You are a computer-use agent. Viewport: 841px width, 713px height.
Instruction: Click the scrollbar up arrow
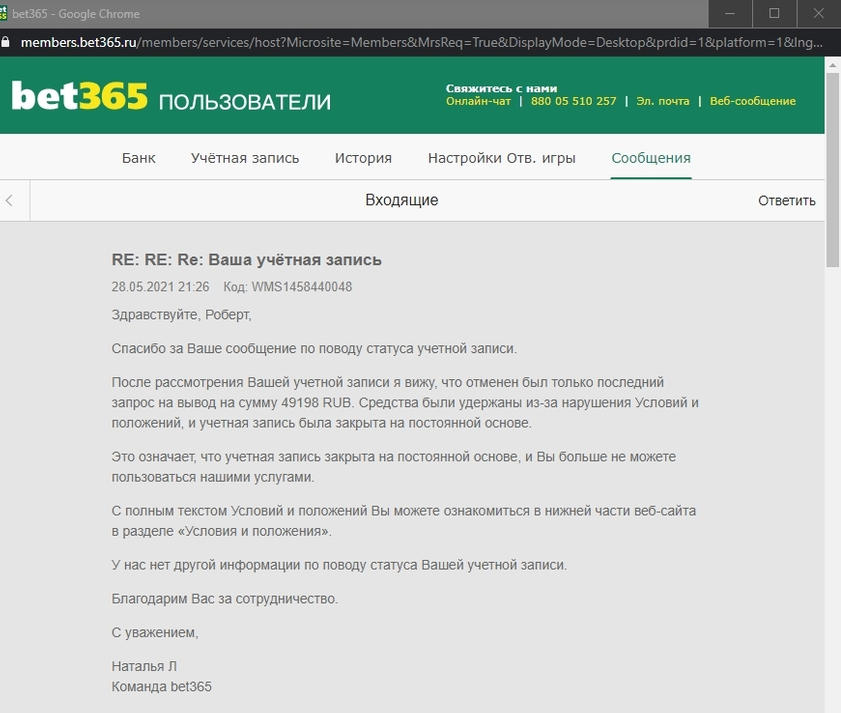[832, 65]
